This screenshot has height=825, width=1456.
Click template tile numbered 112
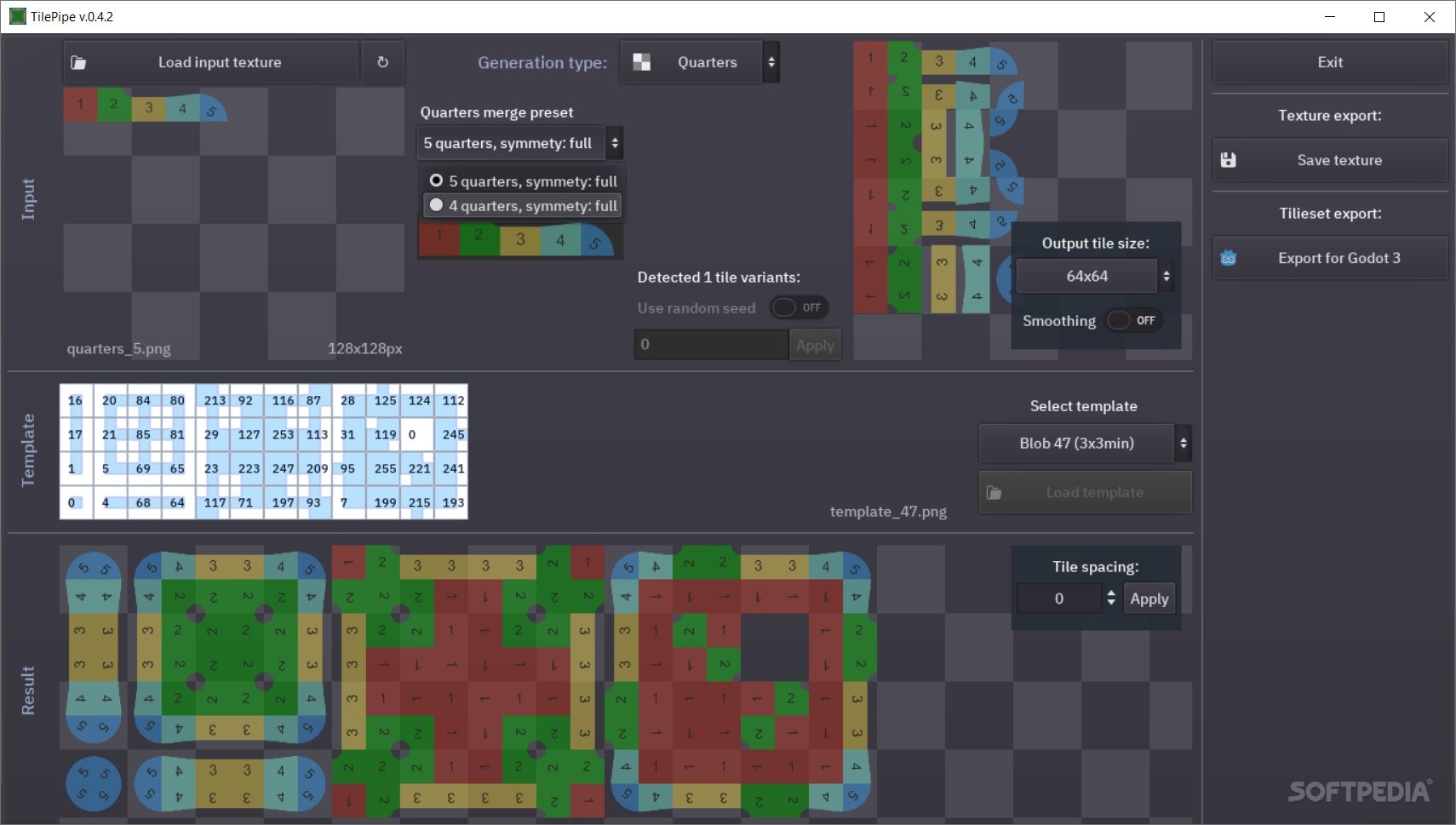(x=451, y=400)
